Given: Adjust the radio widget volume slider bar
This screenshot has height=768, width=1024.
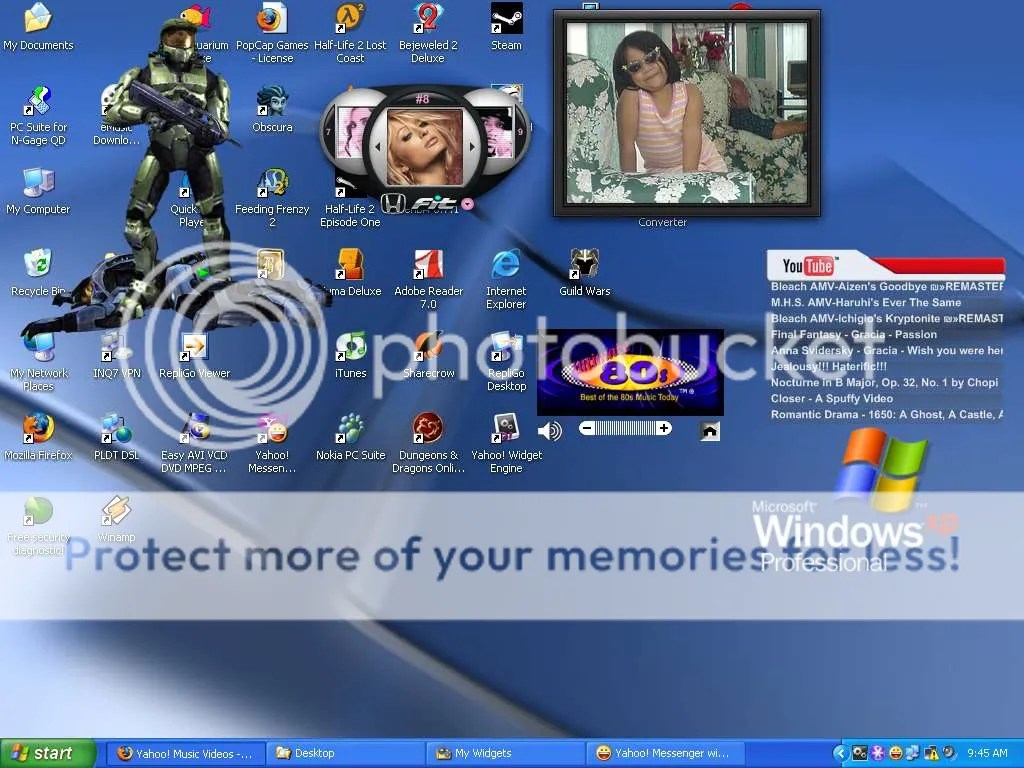Looking at the screenshot, I should [625, 428].
